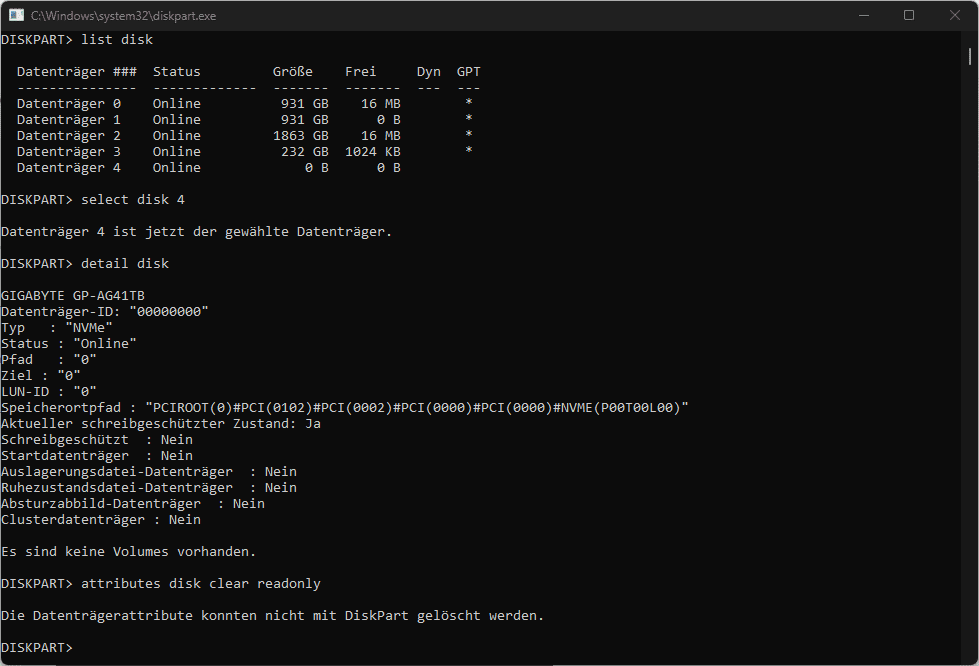Click the Datenträgerattribute error message line

coord(272,615)
